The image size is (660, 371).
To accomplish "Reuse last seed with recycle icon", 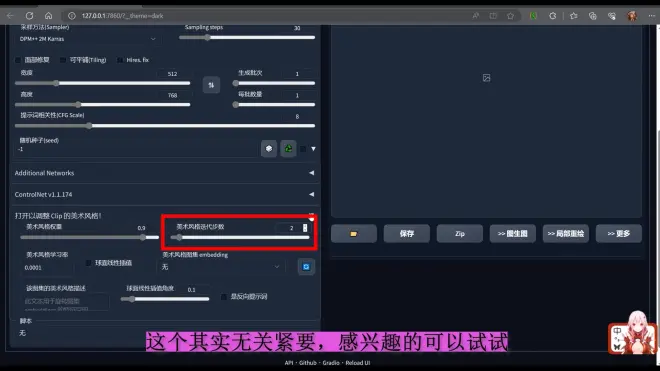I will pyautogui.click(x=288, y=148).
